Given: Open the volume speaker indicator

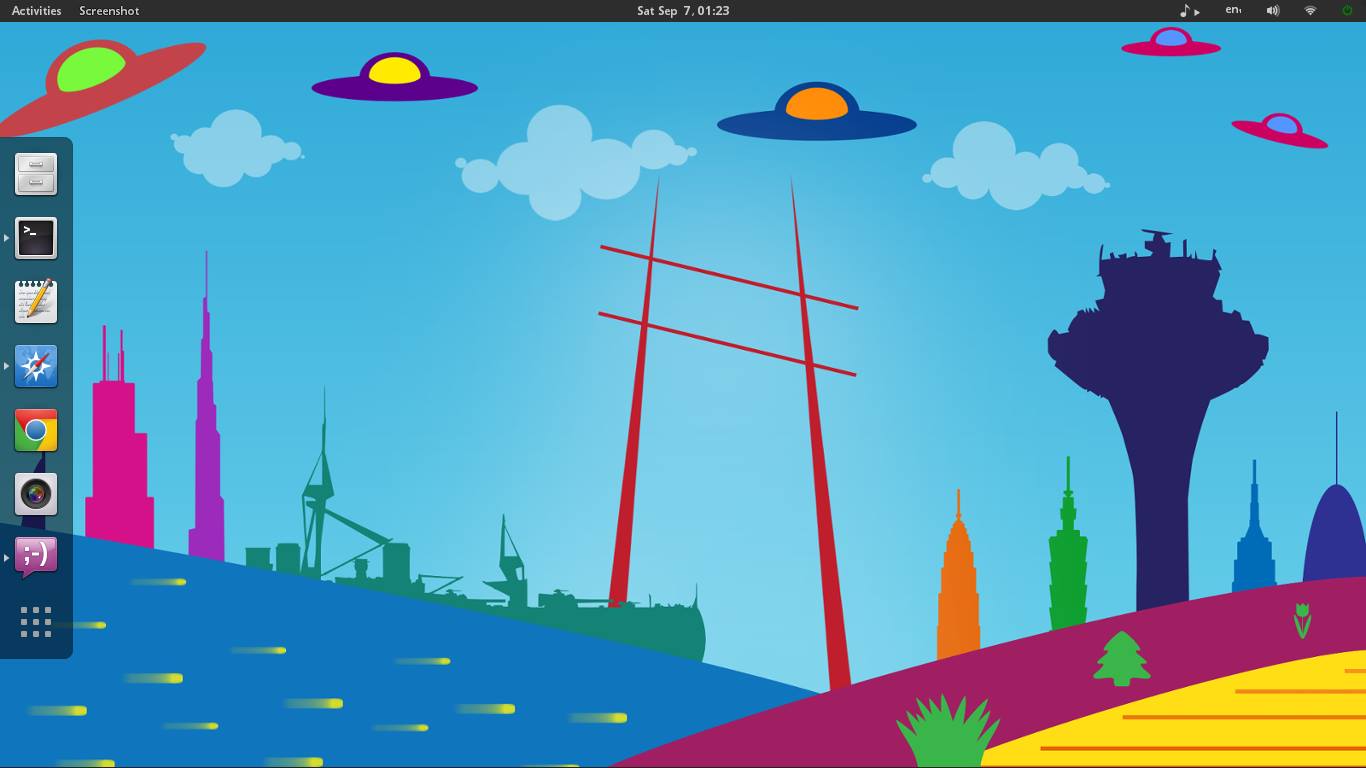Looking at the screenshot, I should click(1273, 11).
